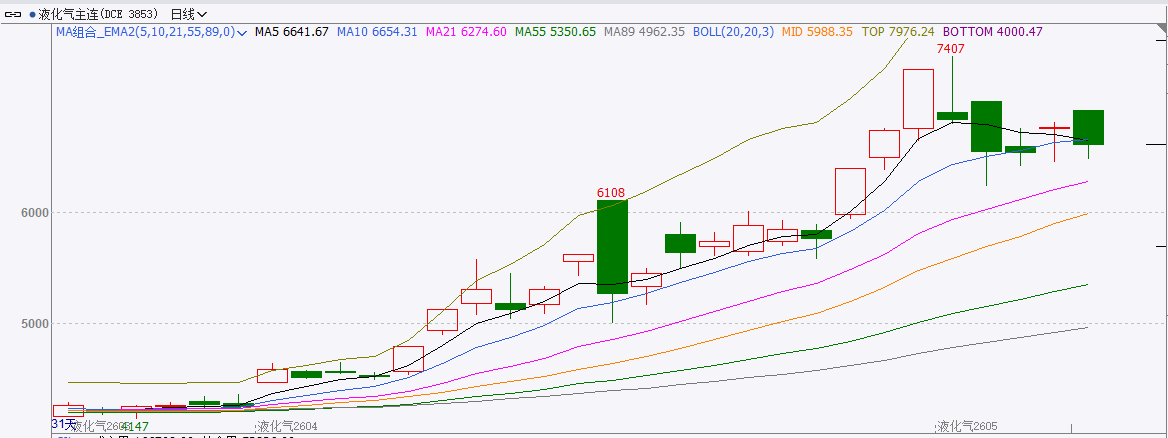Click the 6108 price marker on the chart

[x=611, y=192]
